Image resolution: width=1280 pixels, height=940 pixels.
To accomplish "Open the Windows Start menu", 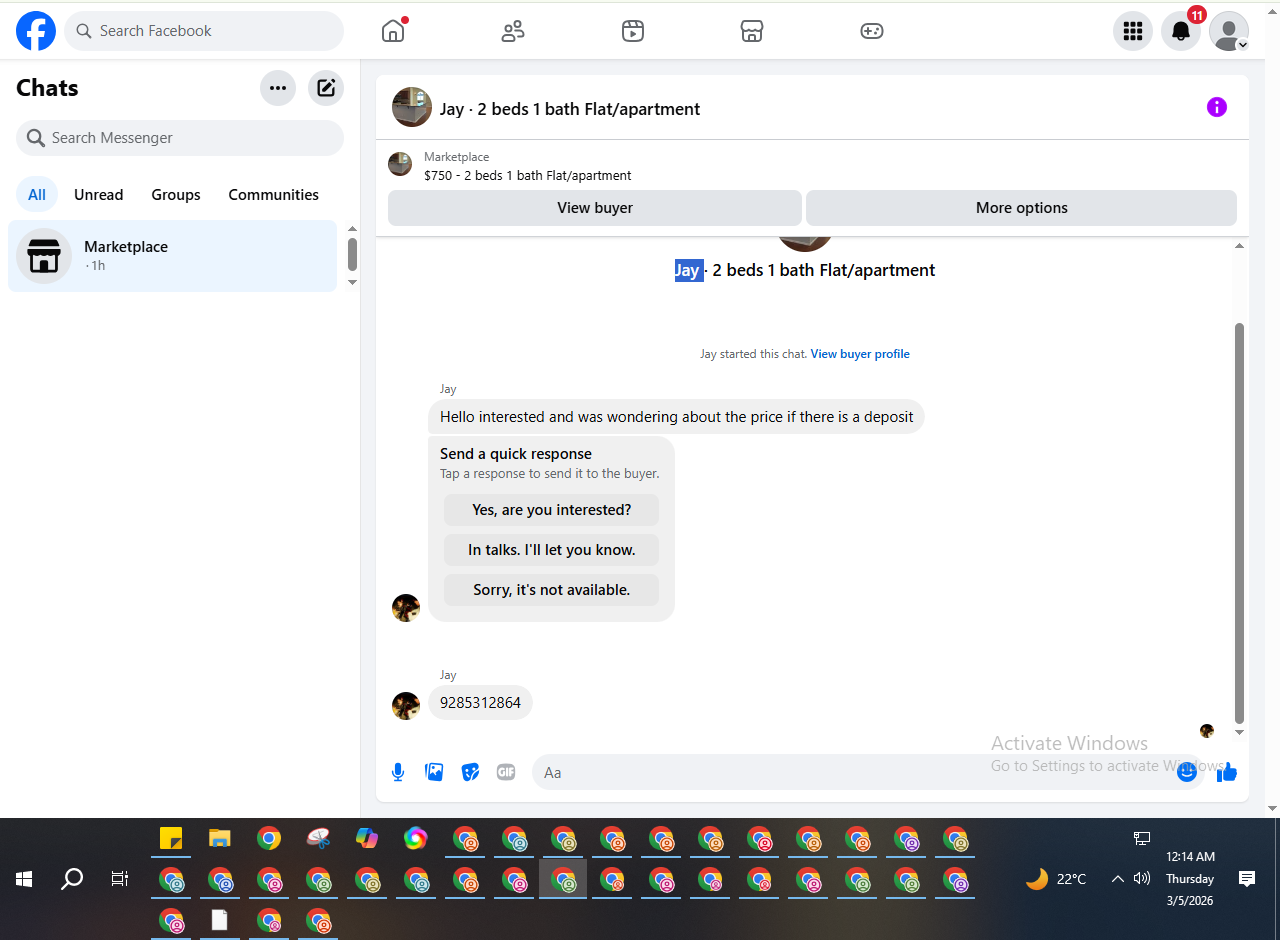I will click(24, 879).
